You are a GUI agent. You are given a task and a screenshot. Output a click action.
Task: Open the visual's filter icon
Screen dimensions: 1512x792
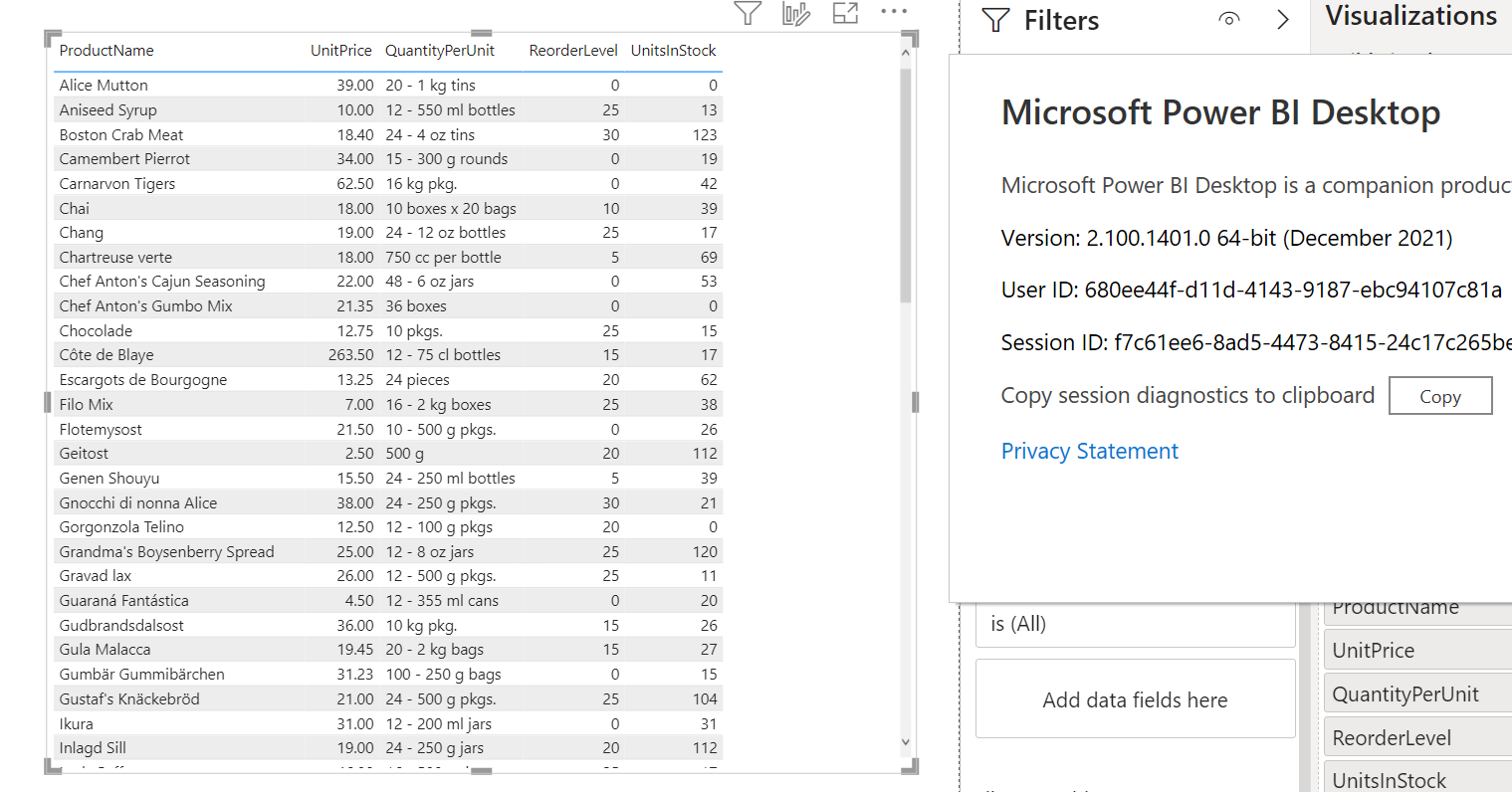tap(748, 13)
